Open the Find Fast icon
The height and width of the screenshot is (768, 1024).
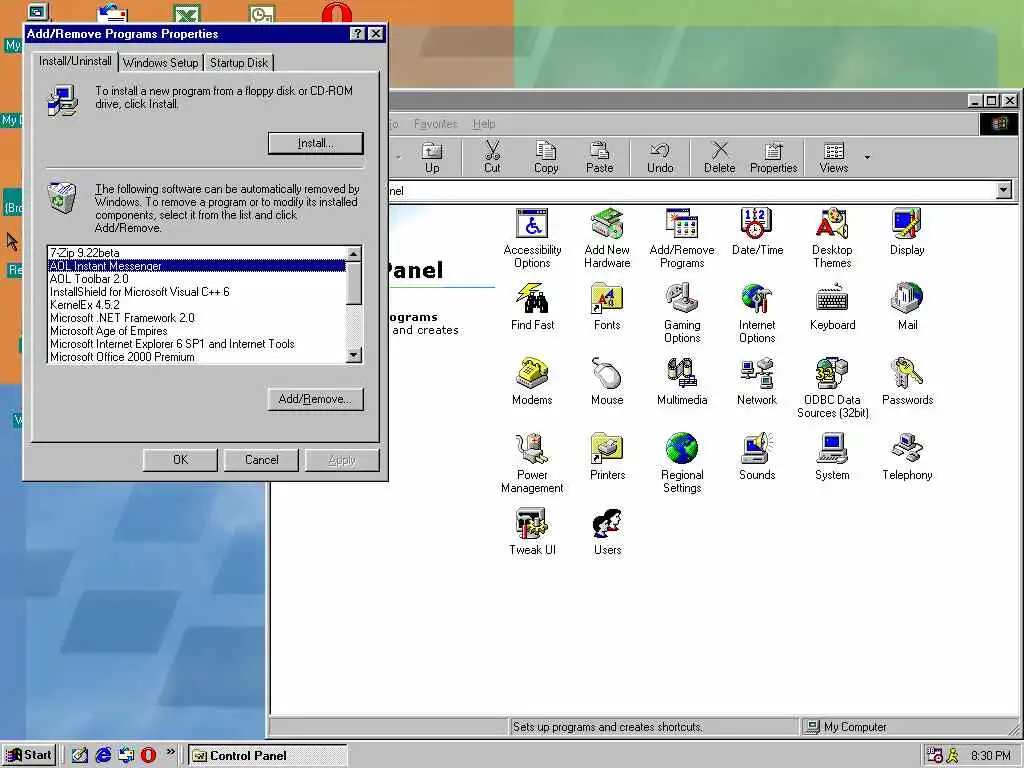point(532,307)
